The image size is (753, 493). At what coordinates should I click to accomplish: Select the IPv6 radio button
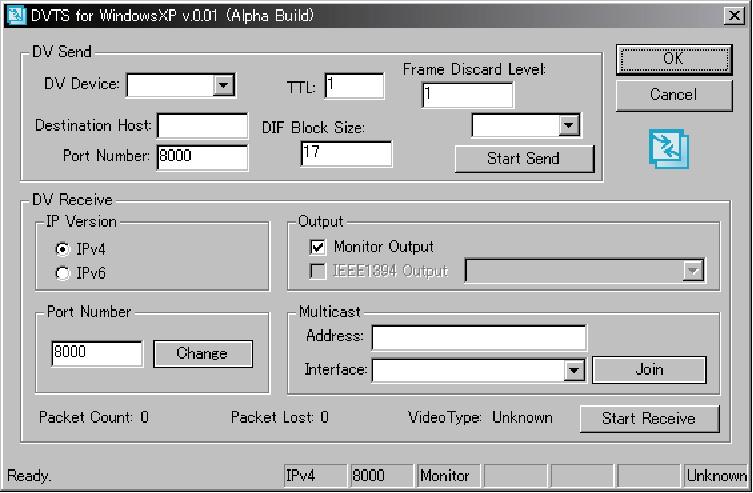point(63,273)
